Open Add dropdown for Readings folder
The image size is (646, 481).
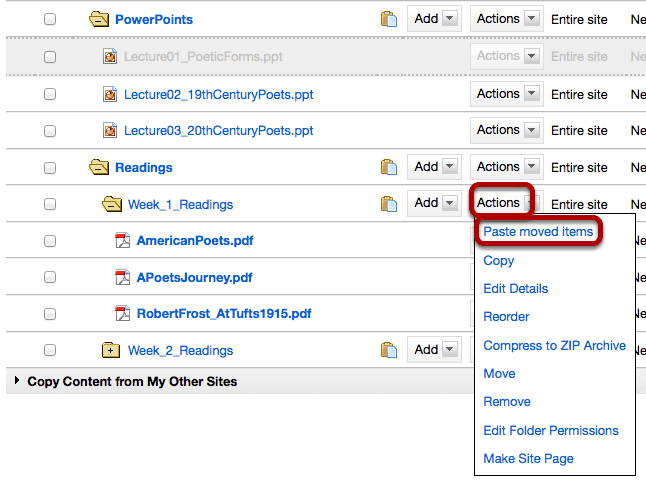pyautogui.click(x=434, y=167)
